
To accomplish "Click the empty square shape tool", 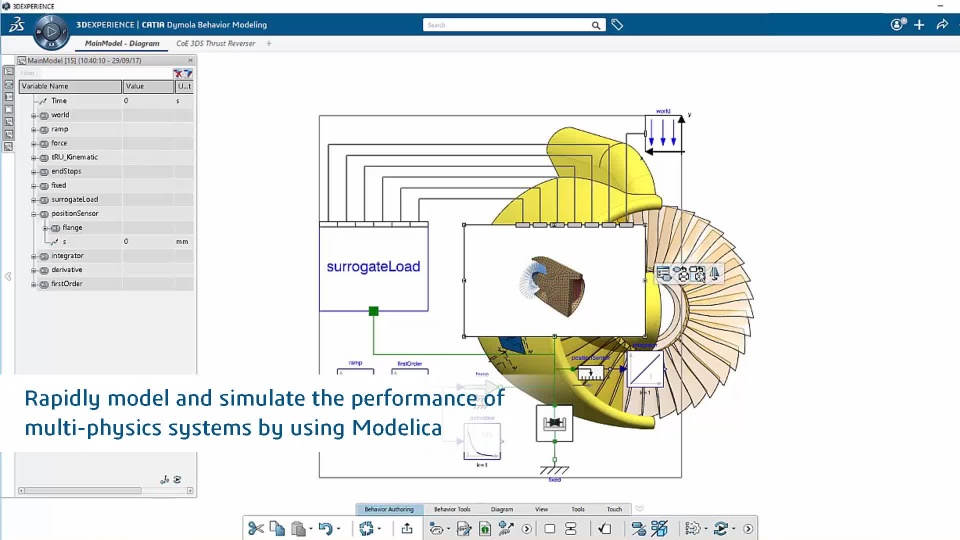I will click(x=550, y=528).
